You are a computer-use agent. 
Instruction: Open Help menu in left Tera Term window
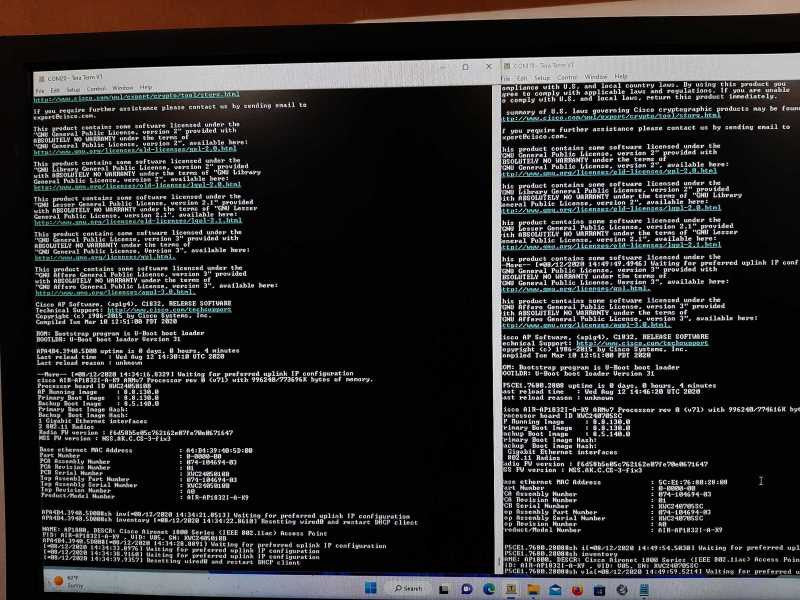(146, 87)
